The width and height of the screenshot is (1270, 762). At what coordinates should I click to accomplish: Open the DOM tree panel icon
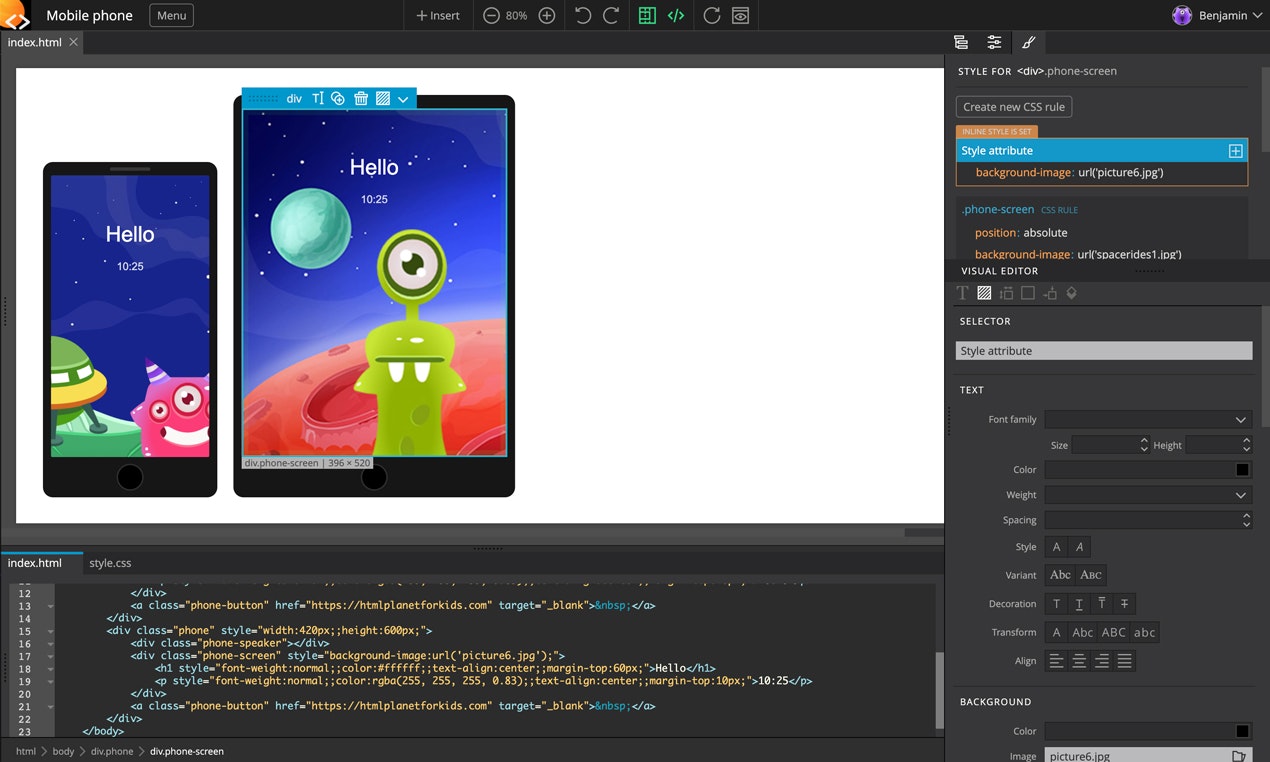[961, 42]
